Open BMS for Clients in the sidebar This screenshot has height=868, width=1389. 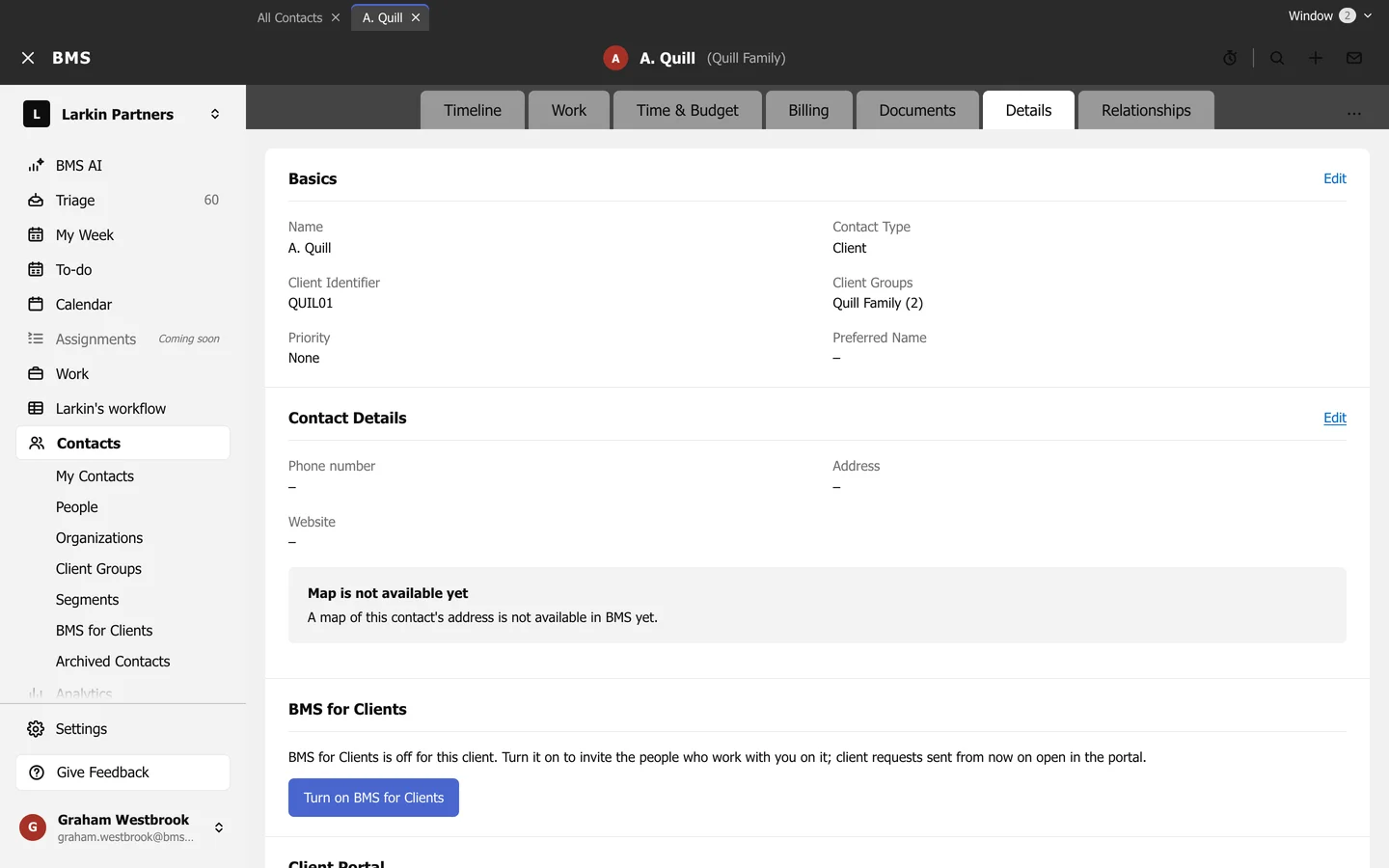(x=104, y=631)
